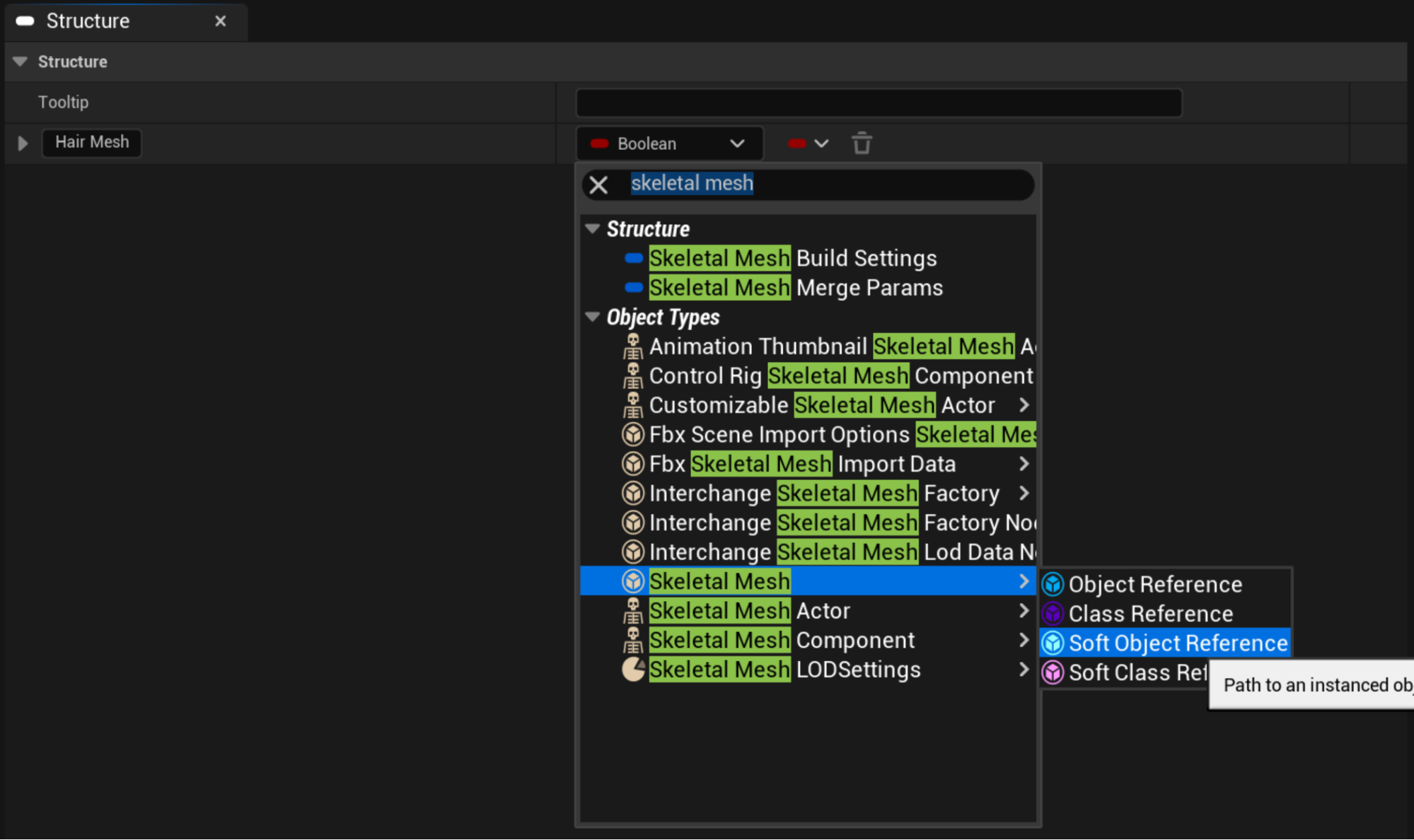This screenshot has width=1414, height=840.
Task: Click object icon of Fbx Scene Import Options
Action: pyautogui.click(x=633, y=434)
